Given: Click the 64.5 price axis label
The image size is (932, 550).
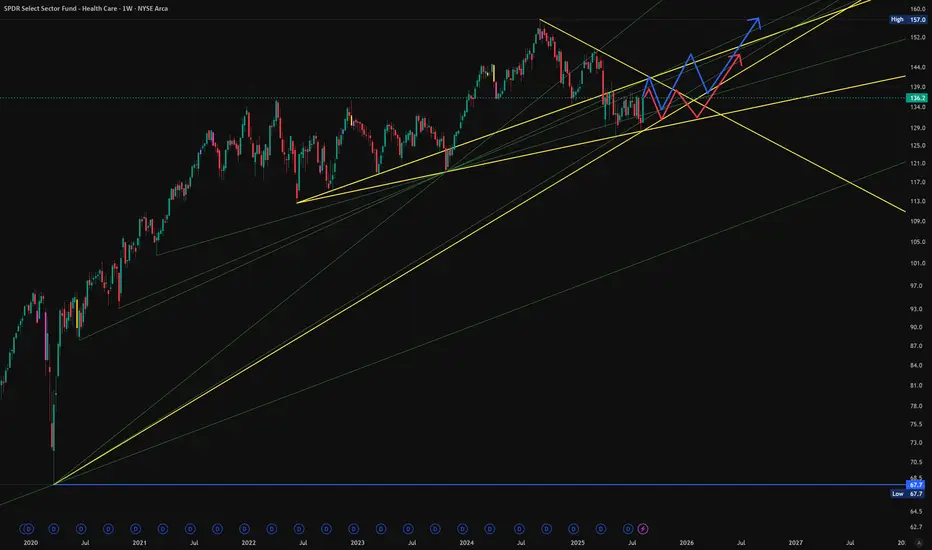Looking at the screenshot, I should [x=917, y=511].
